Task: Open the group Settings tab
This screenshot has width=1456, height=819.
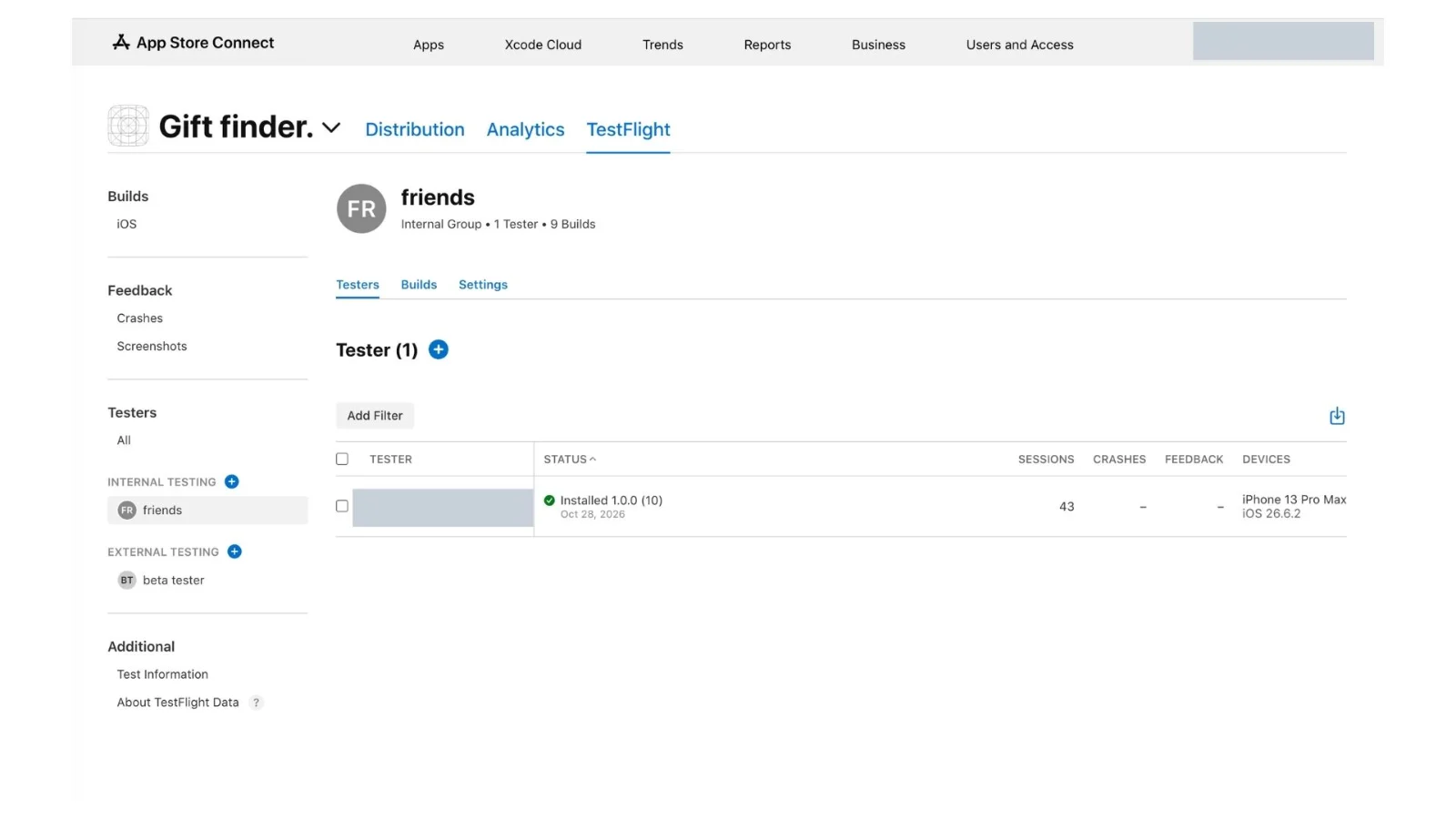Action: coord(483,285)
